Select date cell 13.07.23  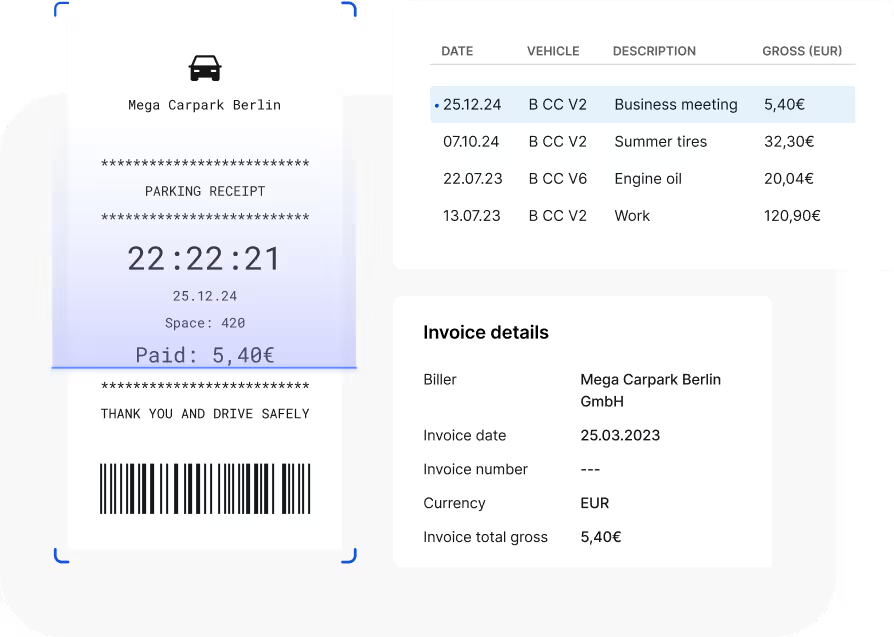point(472,216)
